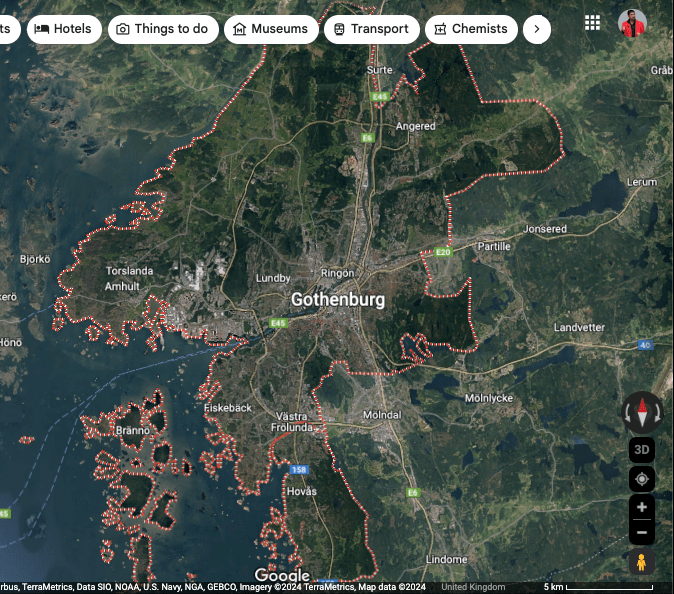
Task: Zoom out with the minus button
Action: (x=642, y=532)
